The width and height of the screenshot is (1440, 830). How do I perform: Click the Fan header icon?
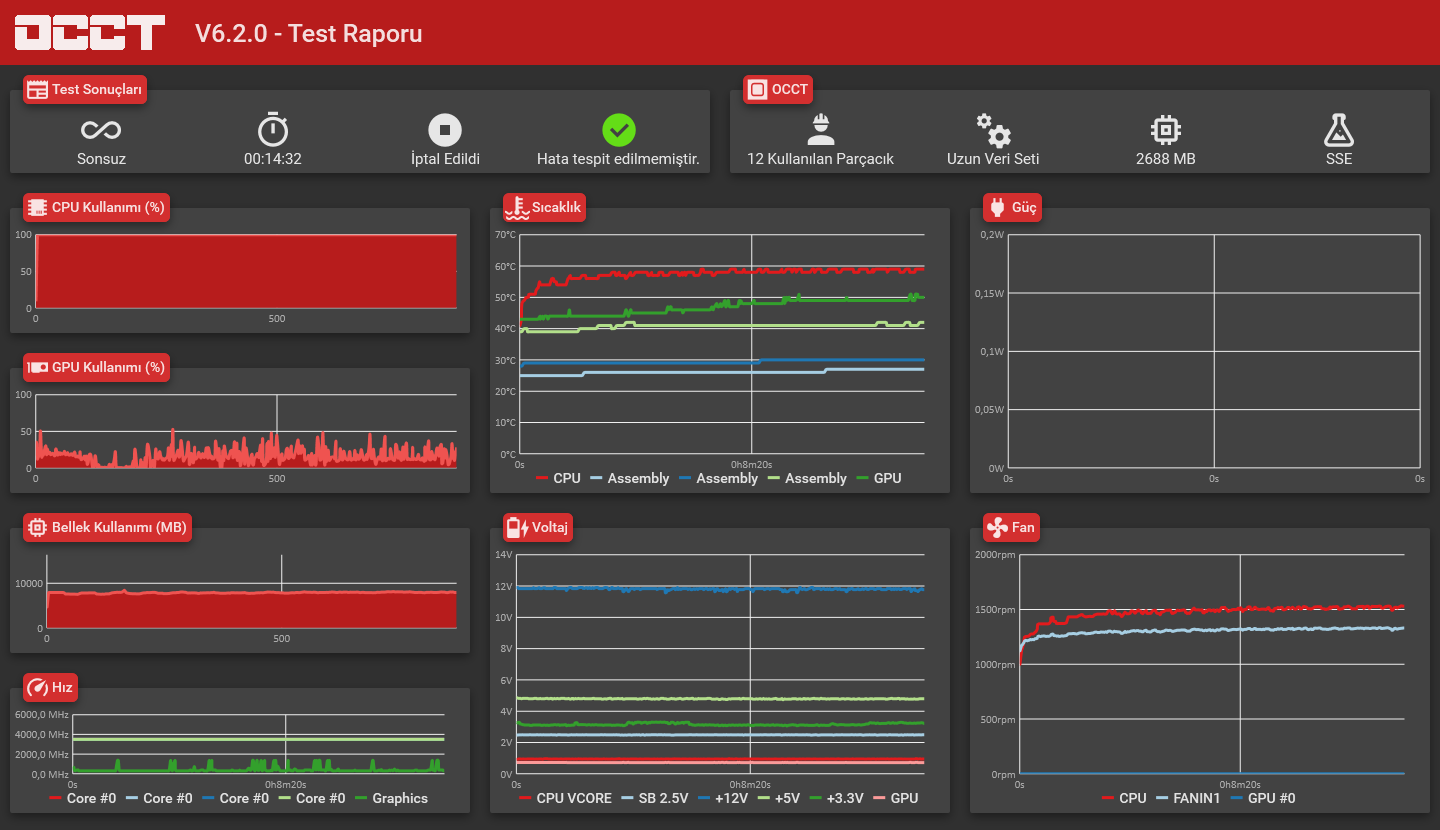(x=997, y=527)
